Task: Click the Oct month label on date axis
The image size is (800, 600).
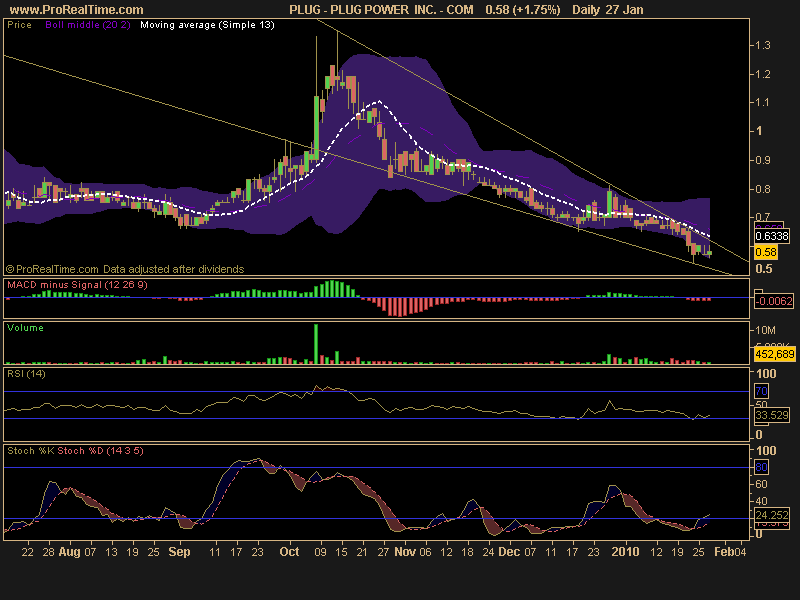Action: pyautogui.click(x=289, y=552)
